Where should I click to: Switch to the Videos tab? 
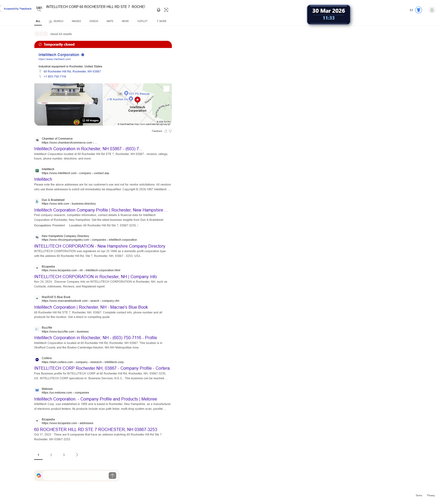click(94, 21)
